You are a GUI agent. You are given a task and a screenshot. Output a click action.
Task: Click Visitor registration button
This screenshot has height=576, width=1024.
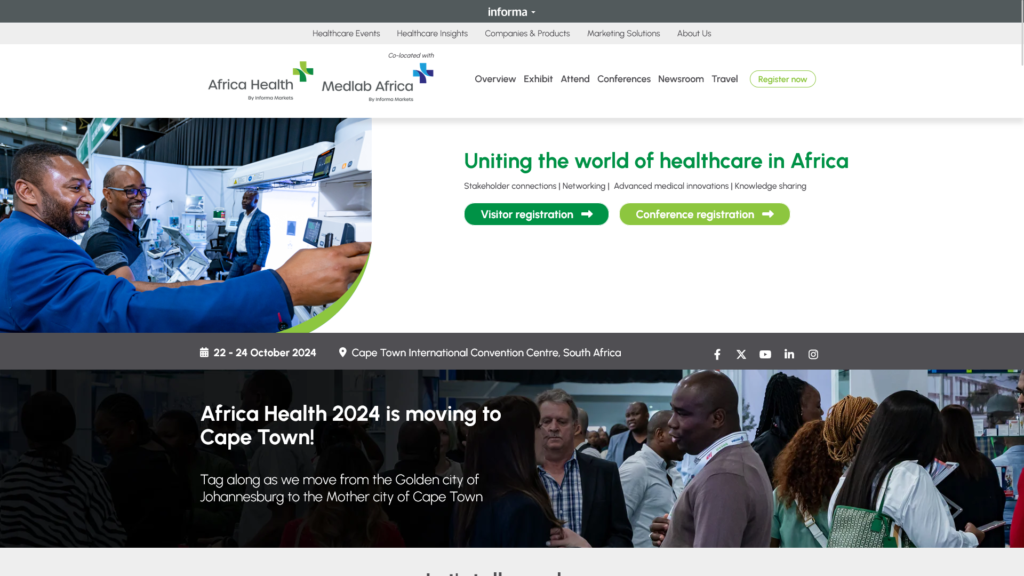536,214
